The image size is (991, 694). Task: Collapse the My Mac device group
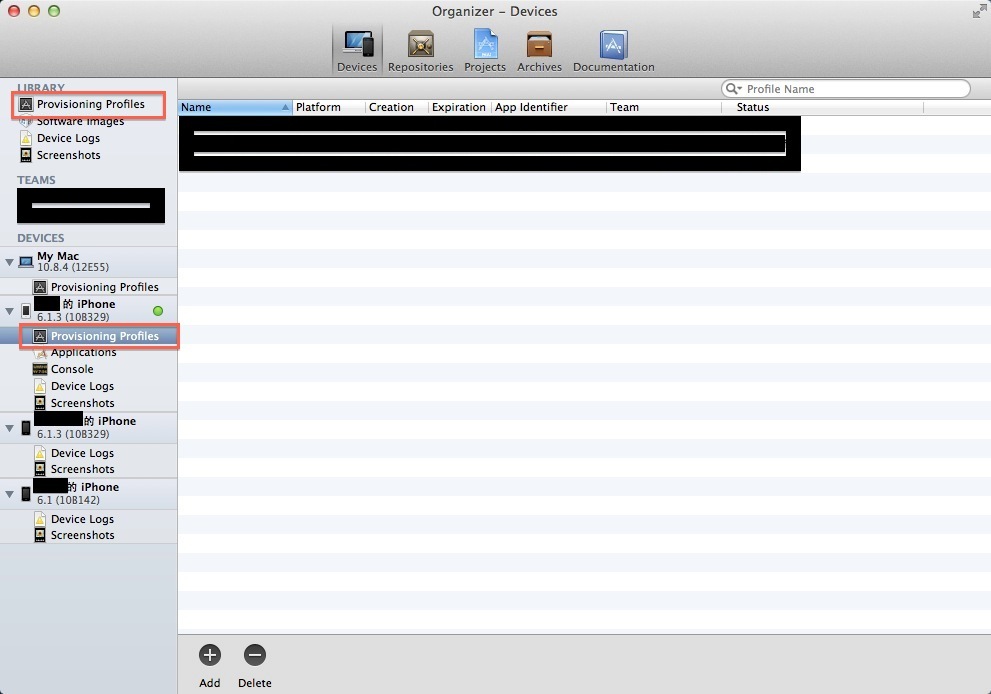click(9, 262)
